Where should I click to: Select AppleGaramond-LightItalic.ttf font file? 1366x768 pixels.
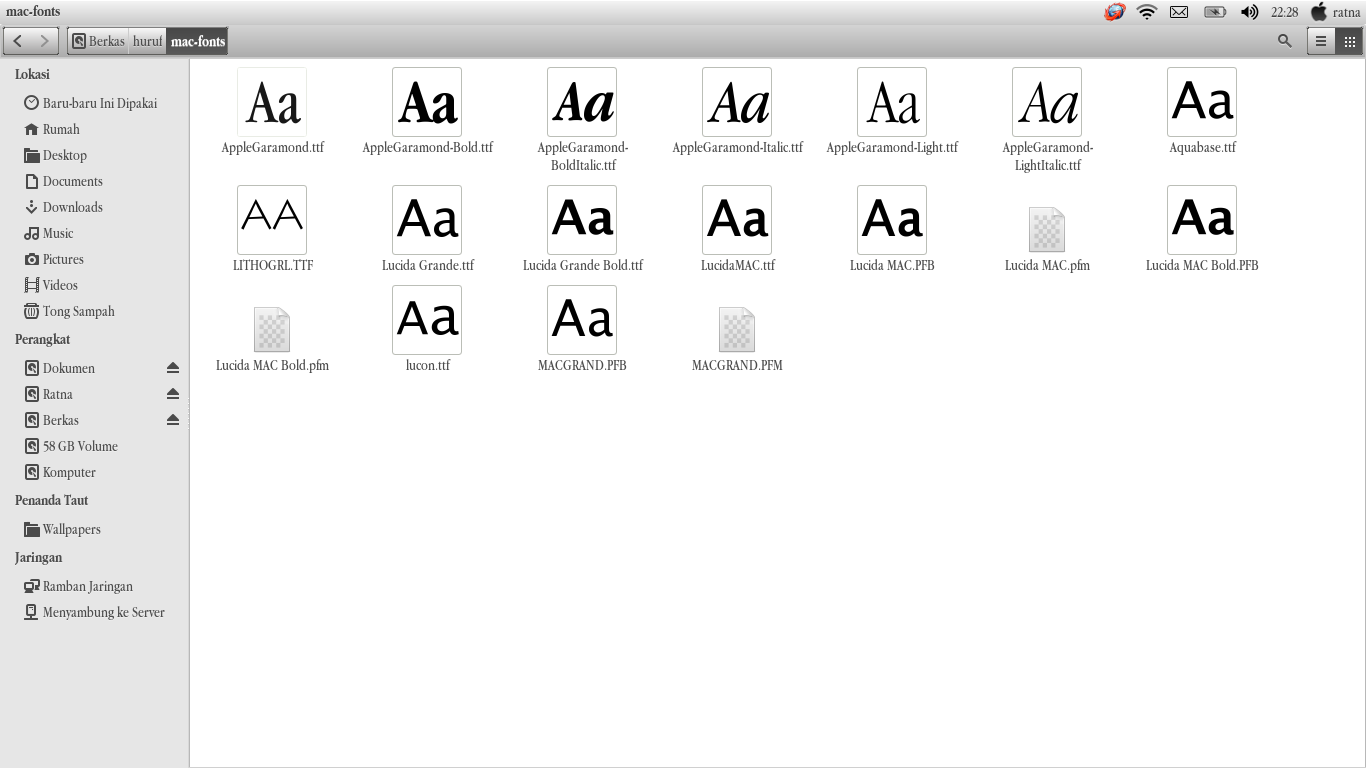point(1047,120)
